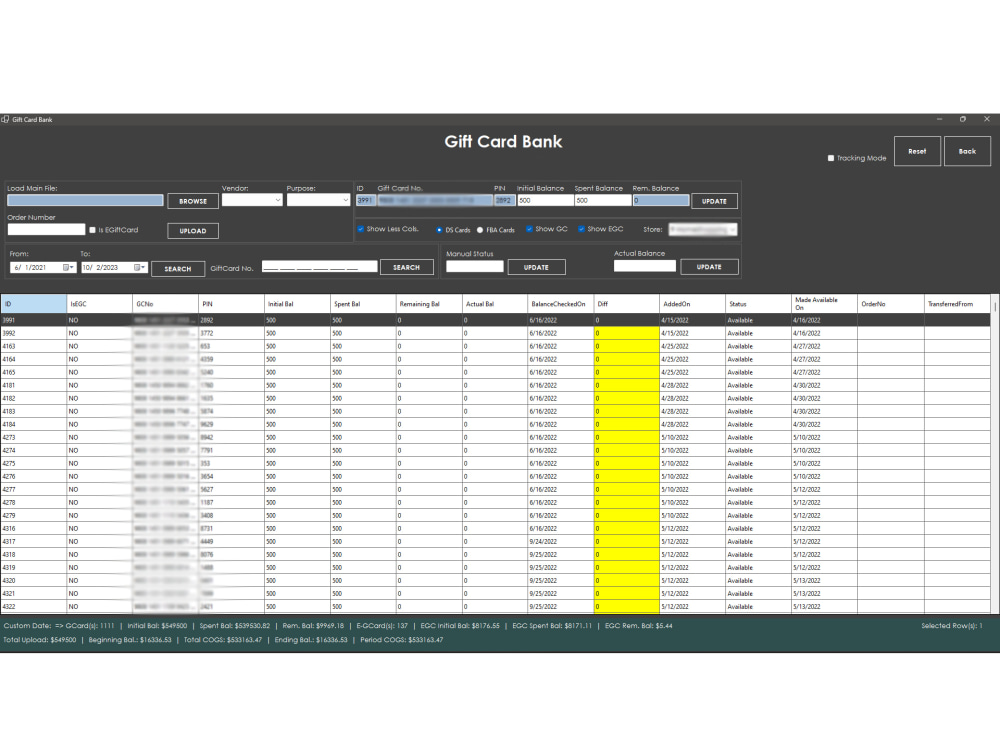Click the Gift Card Bank window icon

(5, 119)
